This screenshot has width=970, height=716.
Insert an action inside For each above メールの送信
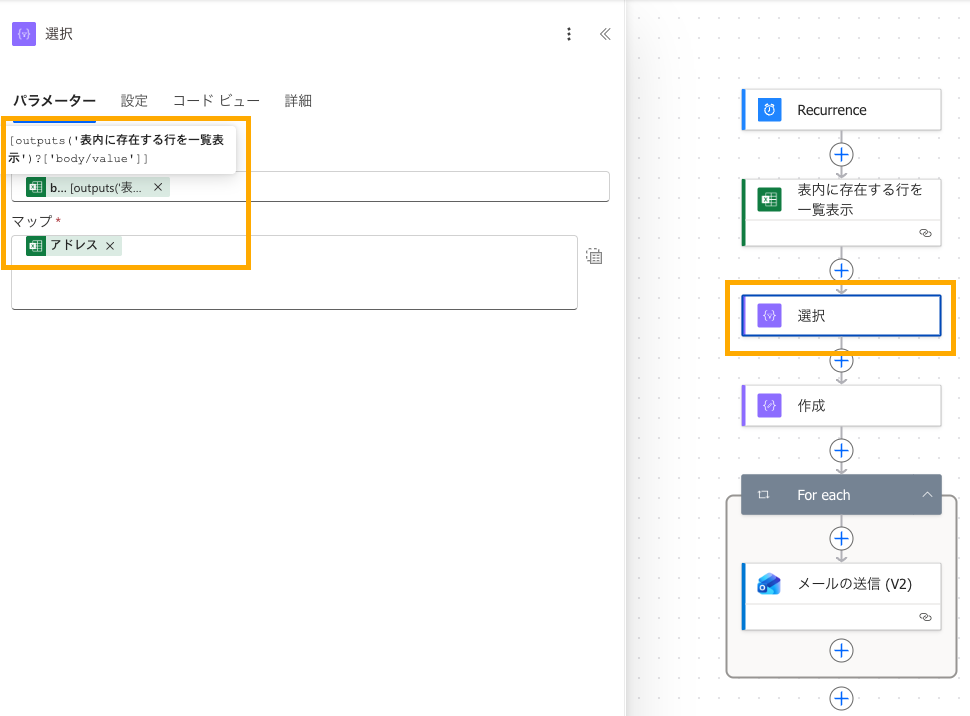pos(842,538)
